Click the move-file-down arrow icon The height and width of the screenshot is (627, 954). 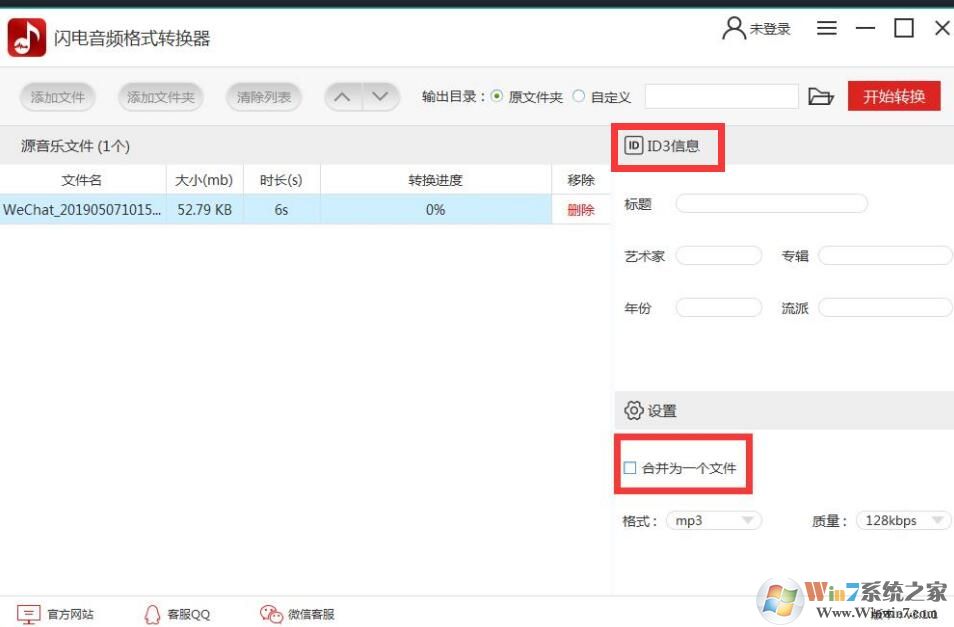click(379, 96)
